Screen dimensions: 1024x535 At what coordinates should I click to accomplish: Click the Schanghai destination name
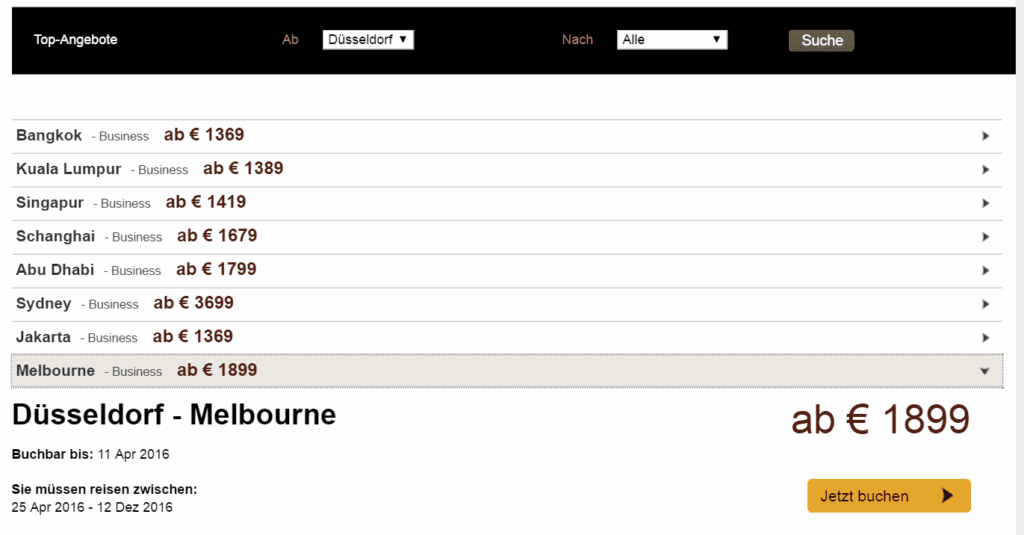tap(56, 236)
